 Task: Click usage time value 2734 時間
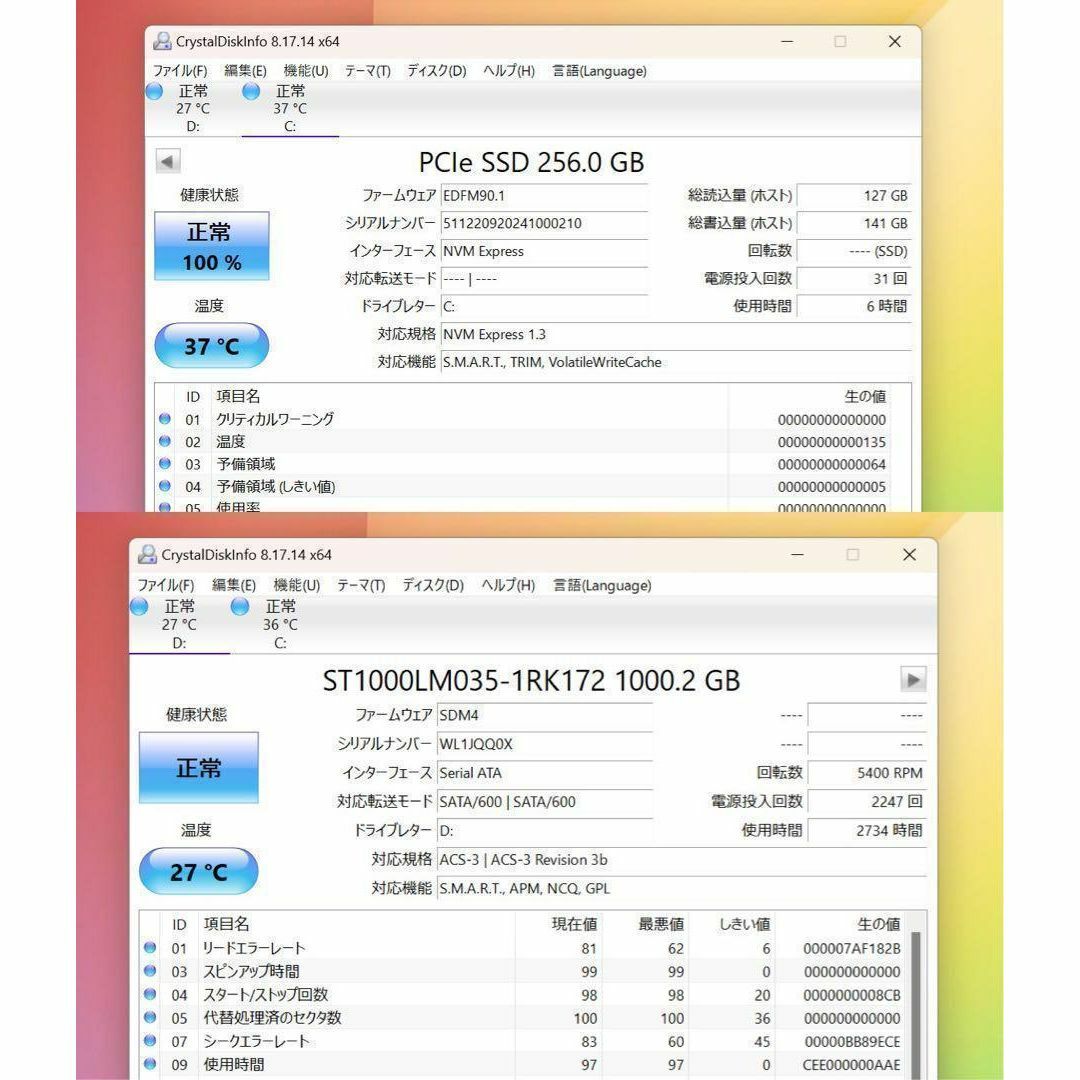[x=866, y=830]
